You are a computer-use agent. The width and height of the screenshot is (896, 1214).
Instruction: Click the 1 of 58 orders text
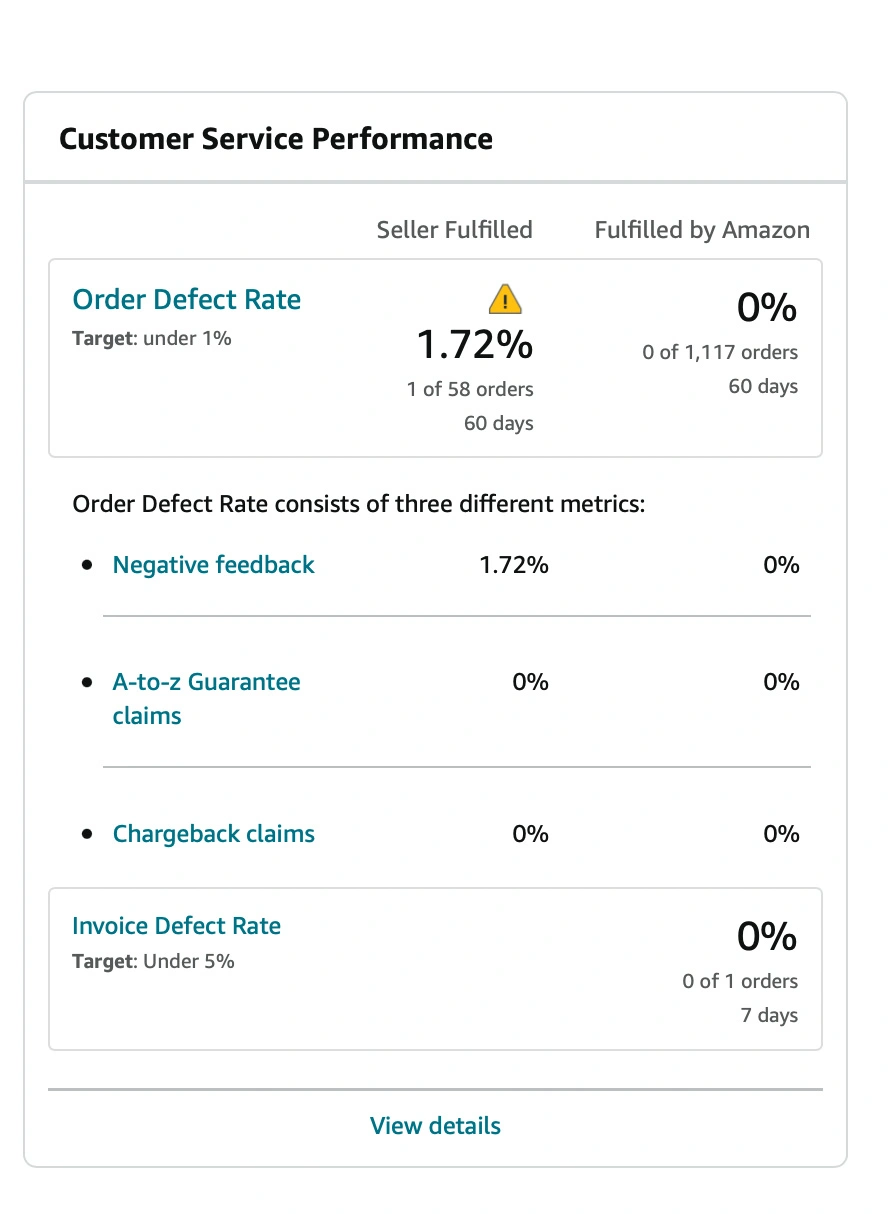pos(470,389)
